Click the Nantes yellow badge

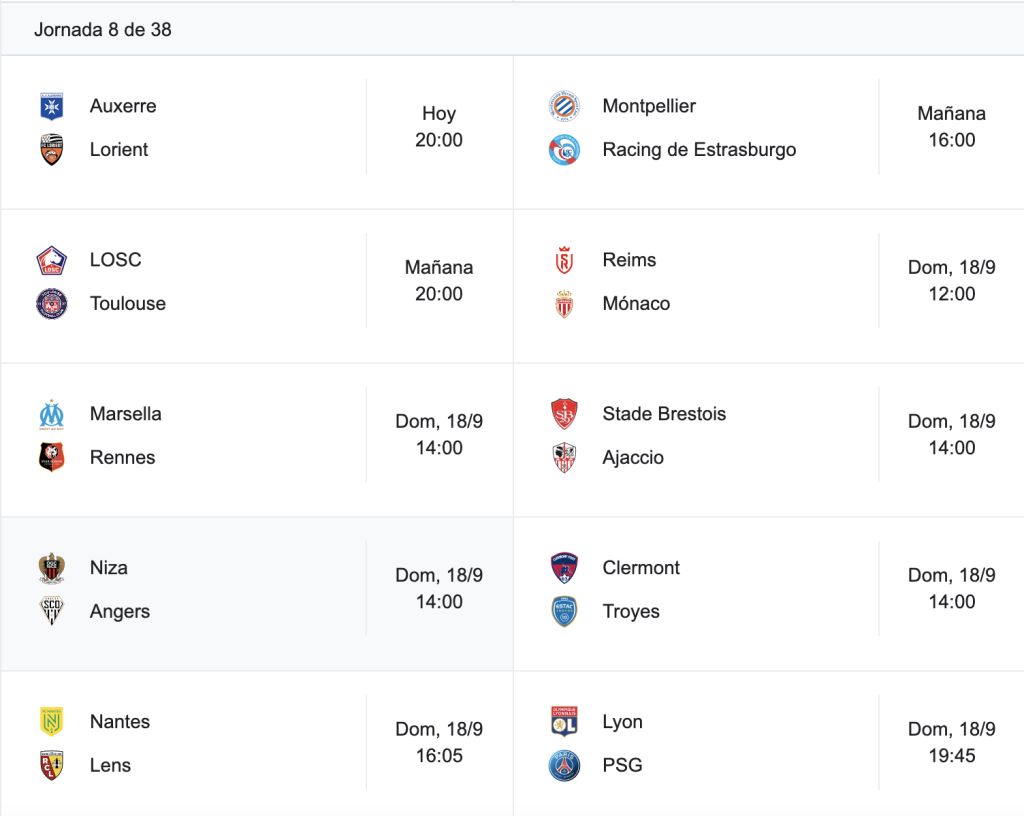point(52,721)
